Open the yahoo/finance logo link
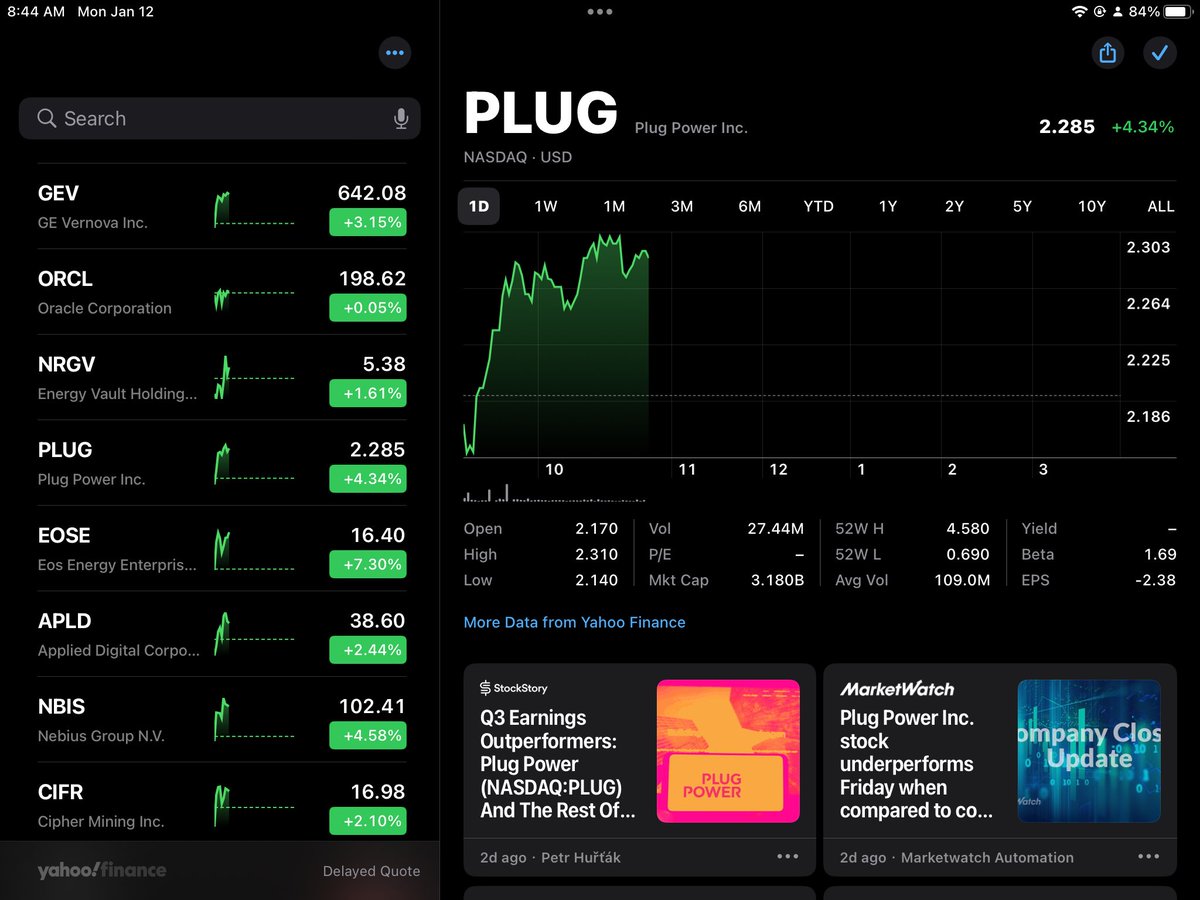1200x900 pixels. (x=102, y=871)
